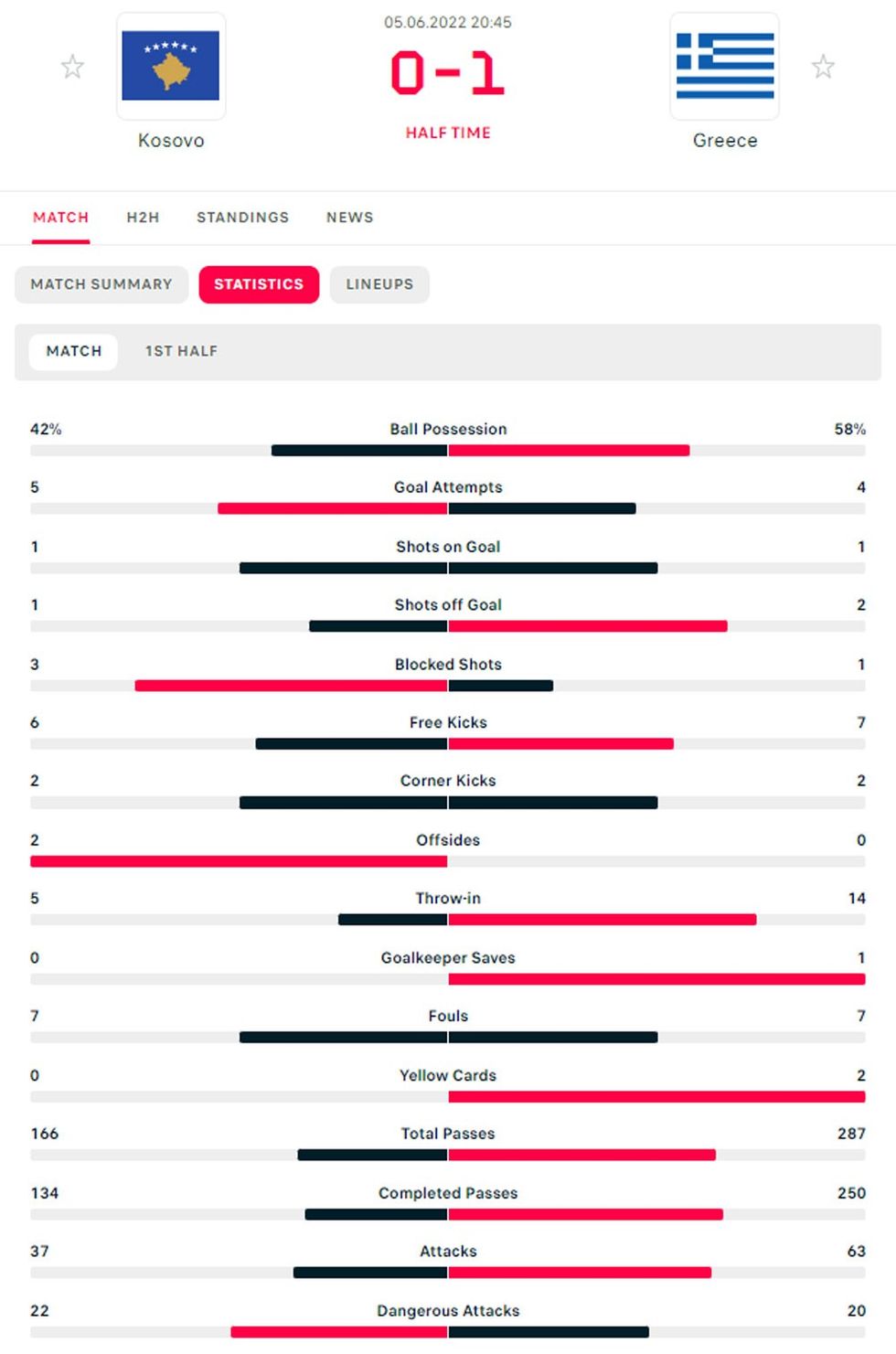
Task: Toggle stats to the full Match period
Action: tap(74, 351)
